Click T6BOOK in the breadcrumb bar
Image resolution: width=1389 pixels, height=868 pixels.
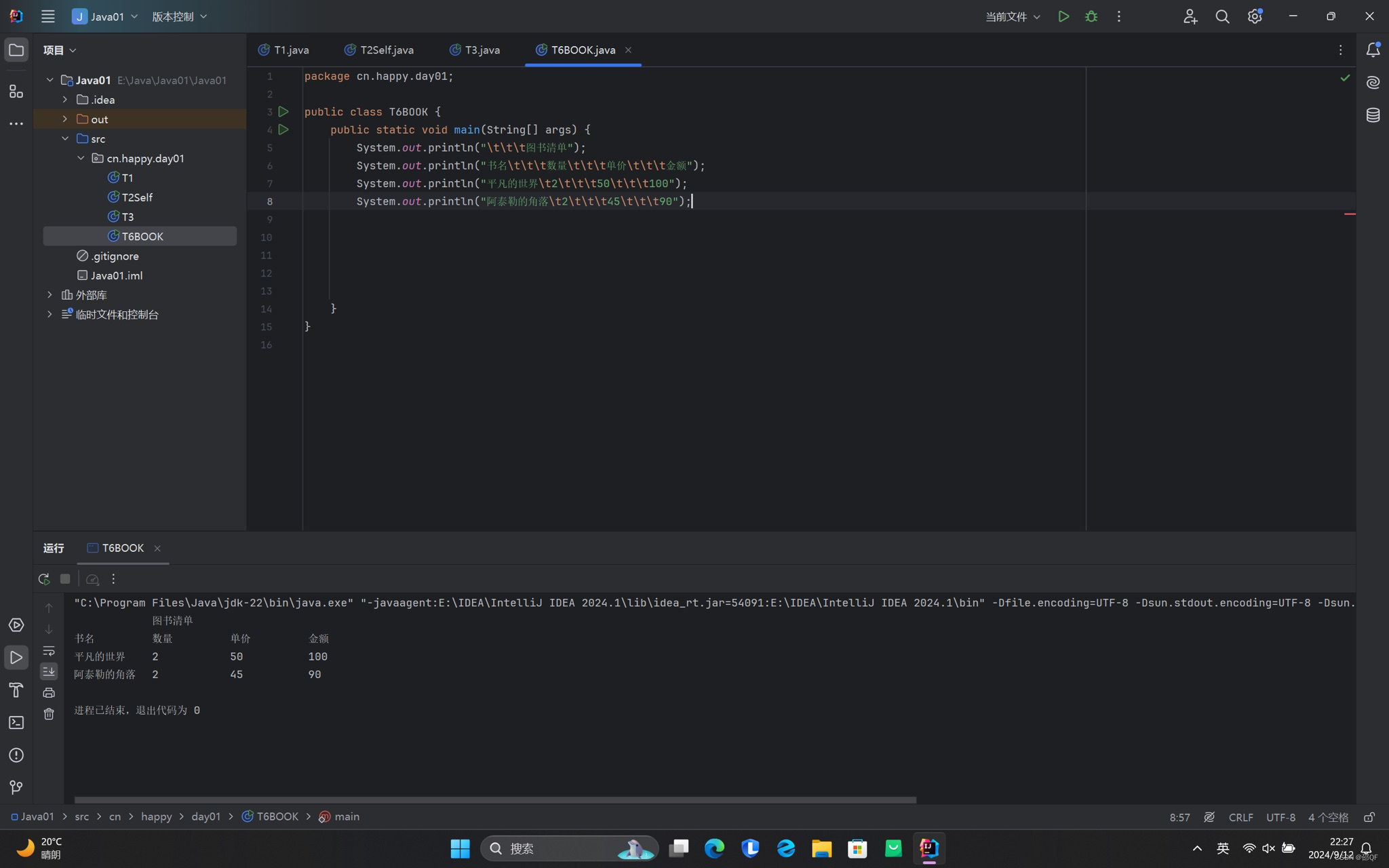270,816
